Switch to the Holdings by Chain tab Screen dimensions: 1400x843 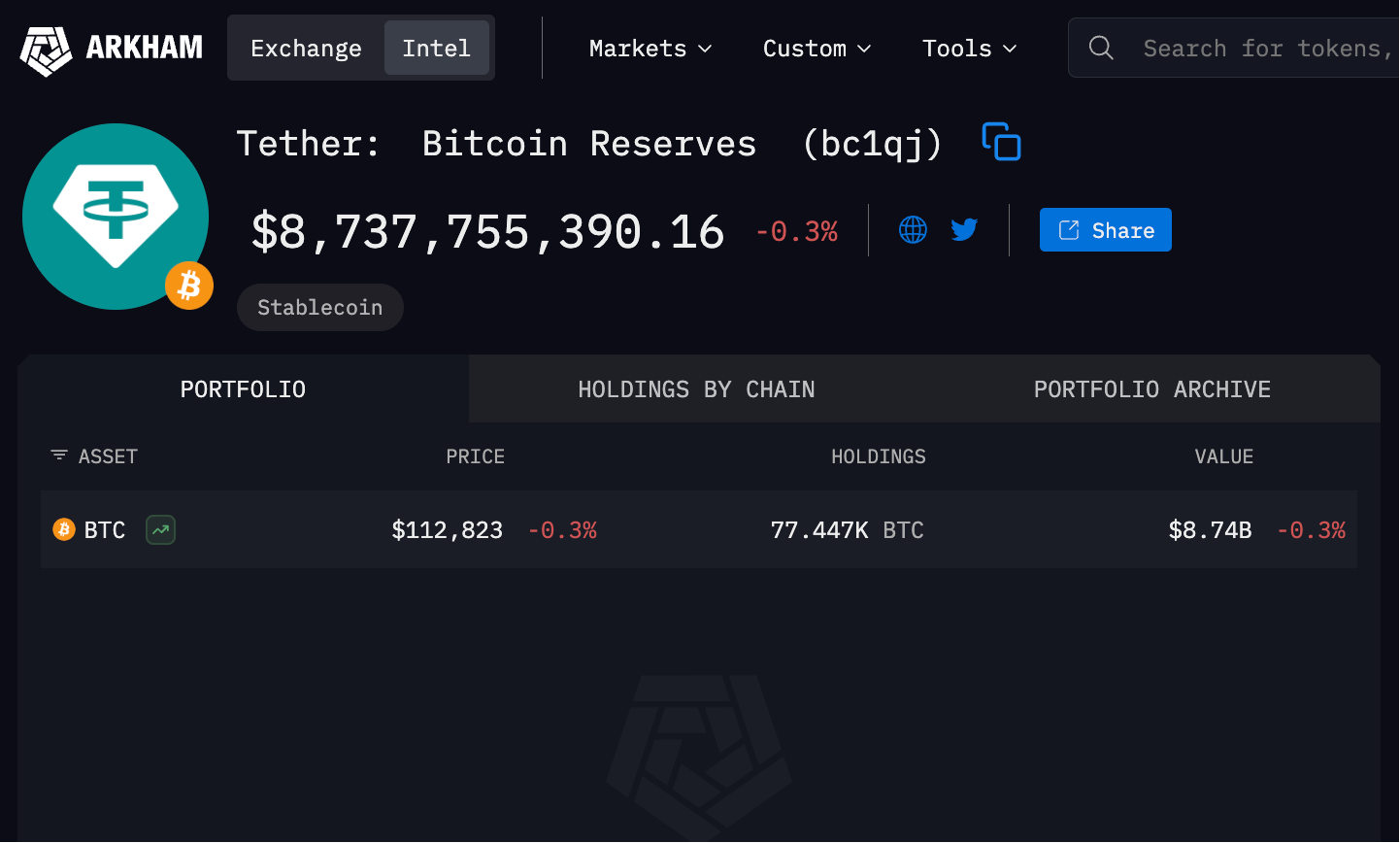tap(696, 388)
